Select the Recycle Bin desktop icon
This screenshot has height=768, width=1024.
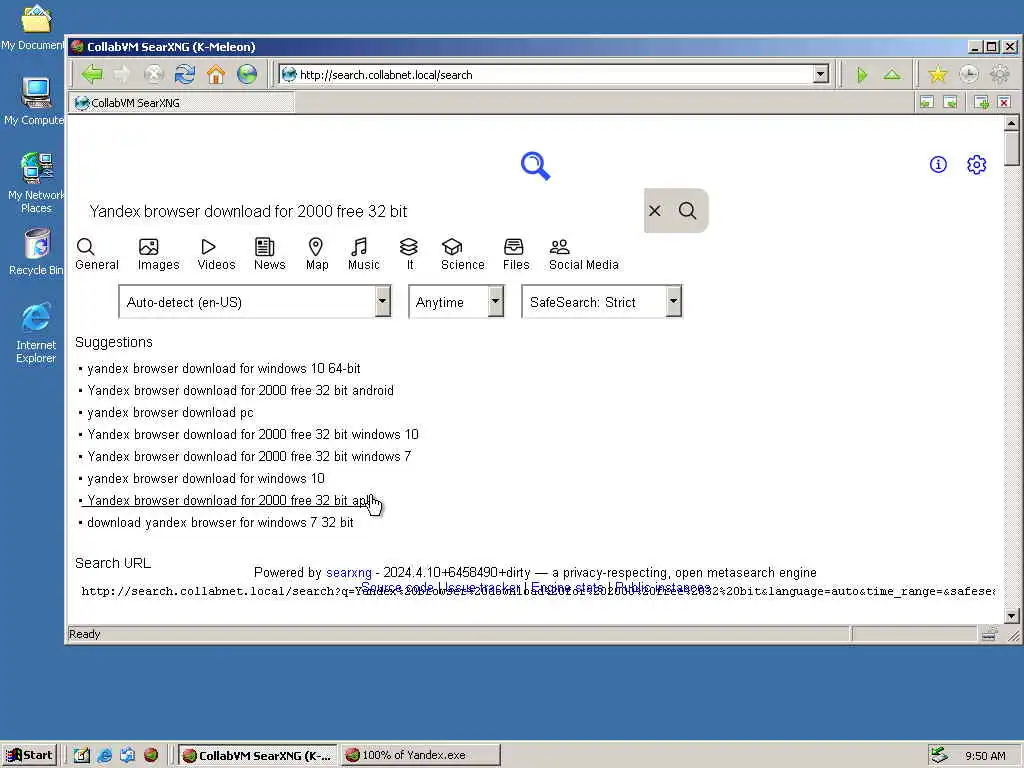(36, 251)
